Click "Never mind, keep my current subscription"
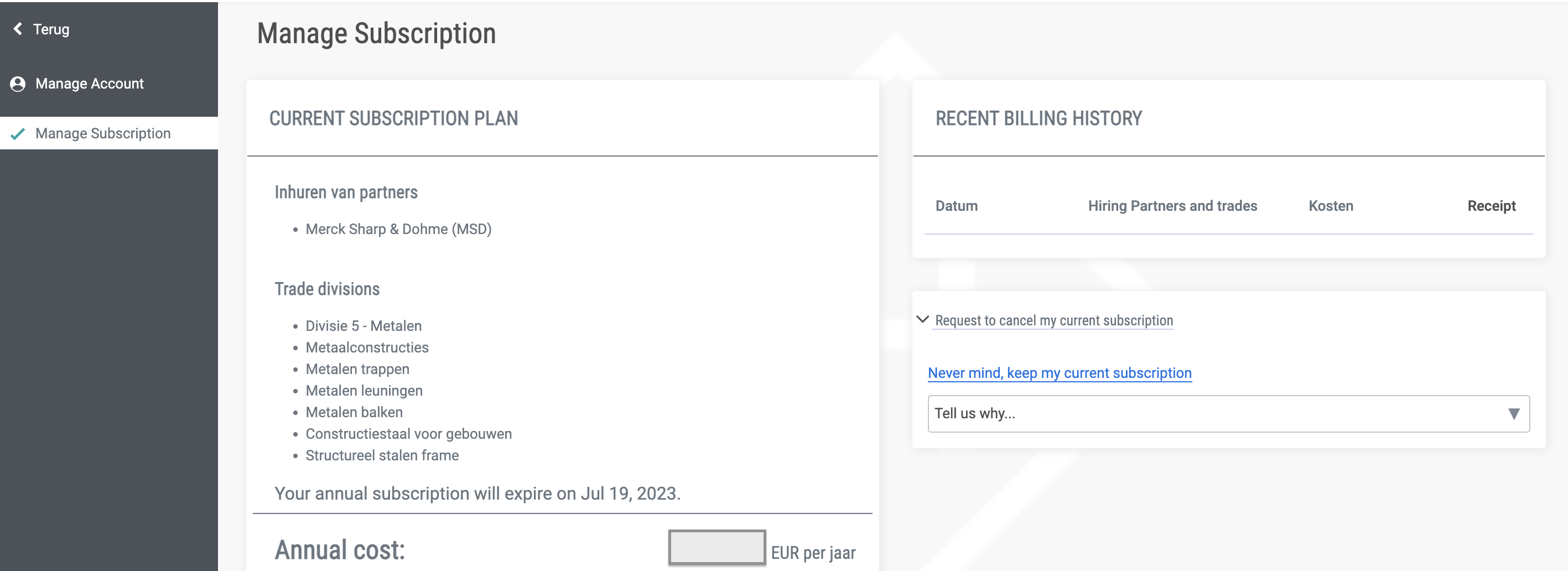Screen dimensions: 1568x571 1059,373
